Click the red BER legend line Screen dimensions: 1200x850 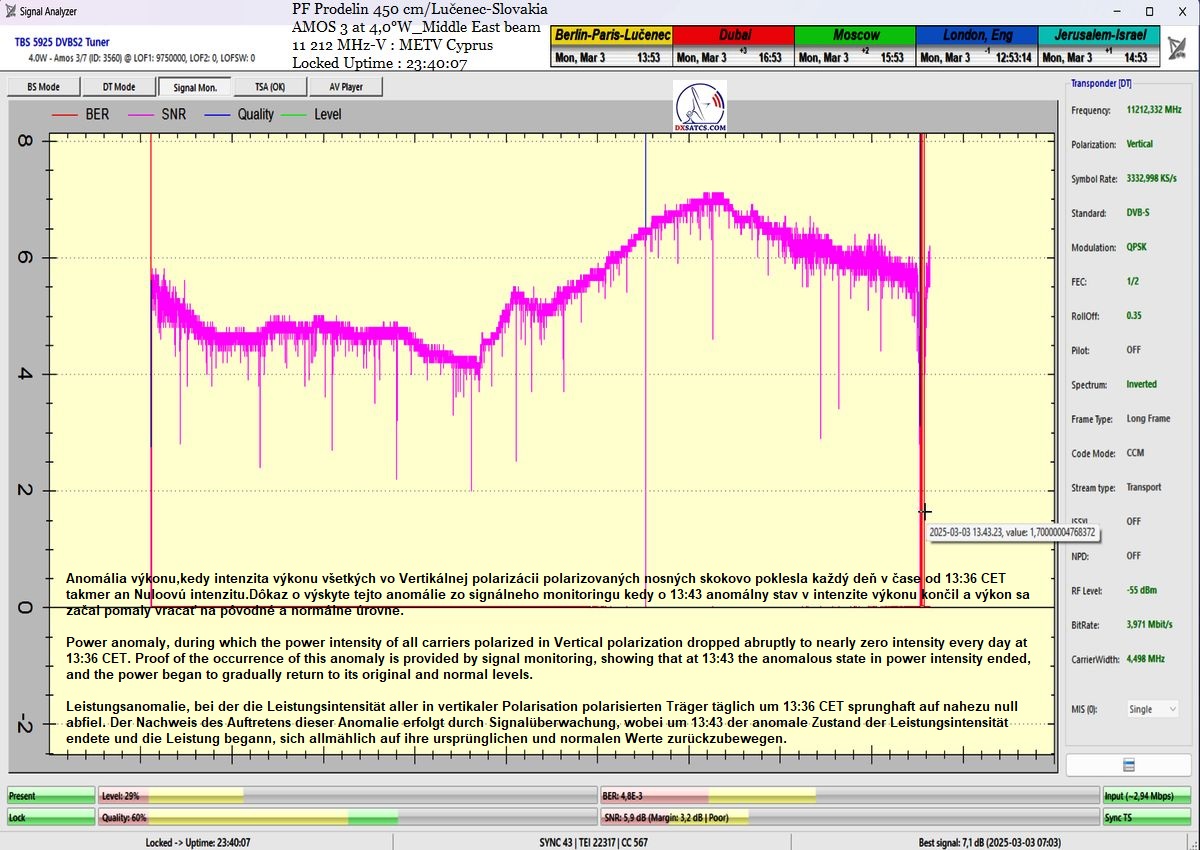(x=66, y=115)
